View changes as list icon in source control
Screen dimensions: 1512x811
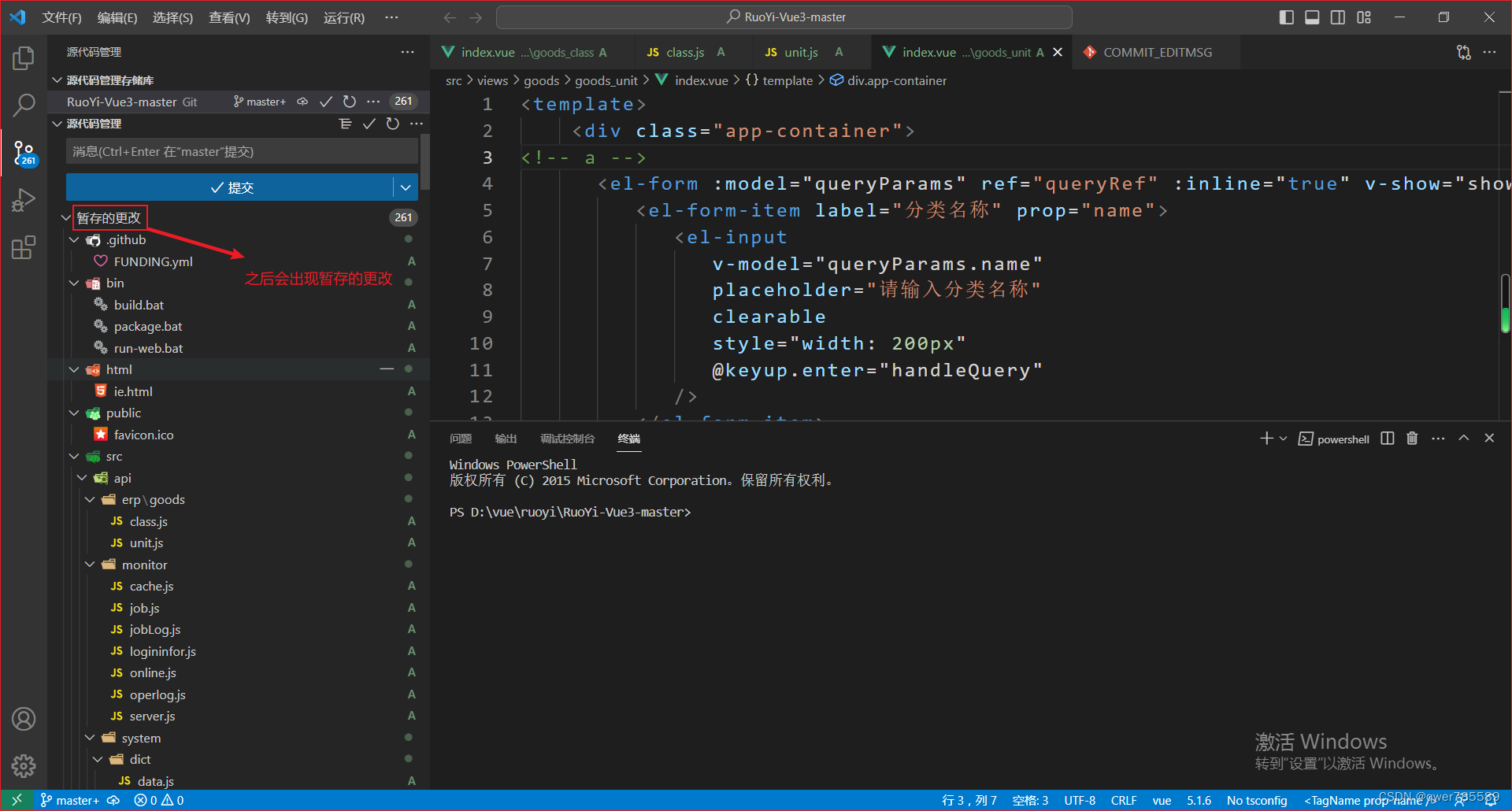345,124
